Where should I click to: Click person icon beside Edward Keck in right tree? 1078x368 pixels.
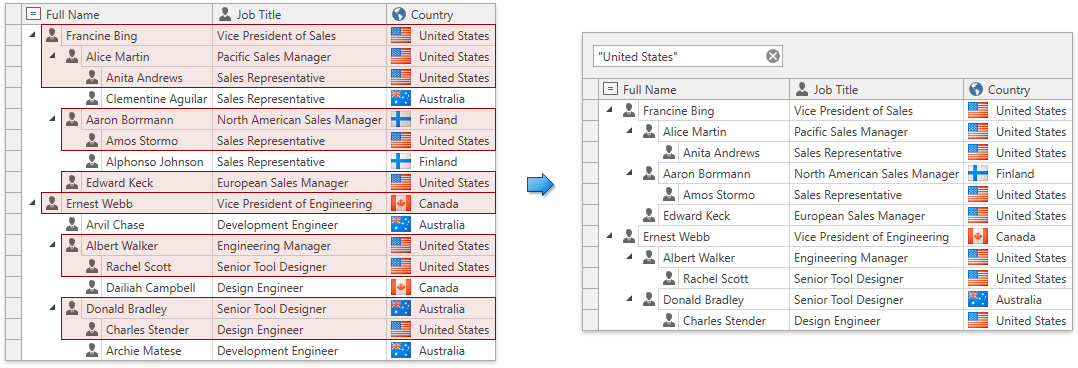[648, 215]
